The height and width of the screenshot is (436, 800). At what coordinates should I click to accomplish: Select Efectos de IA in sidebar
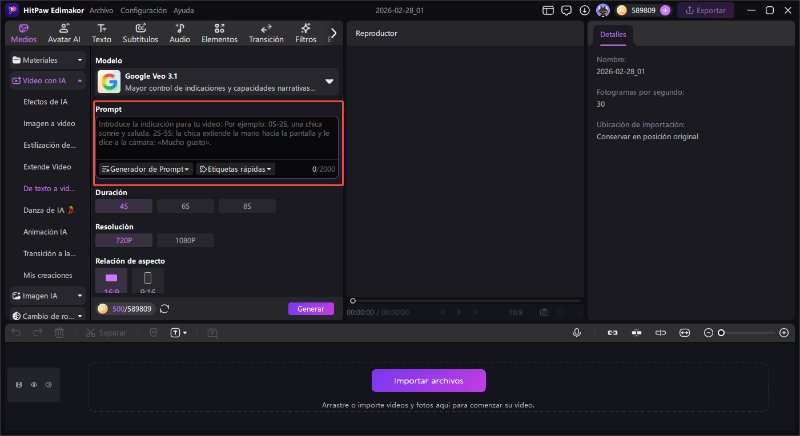pos(45,102)
